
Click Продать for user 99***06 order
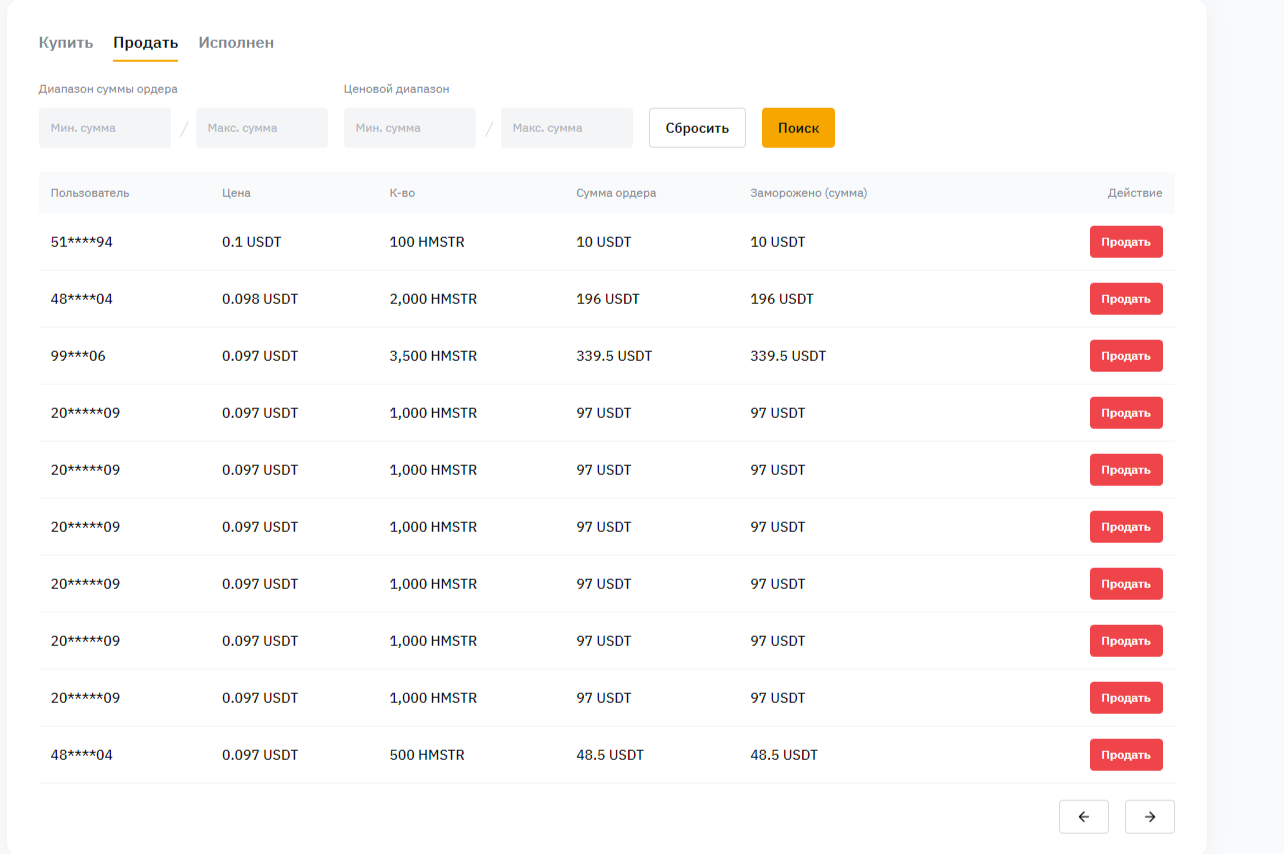(1126, 356)
